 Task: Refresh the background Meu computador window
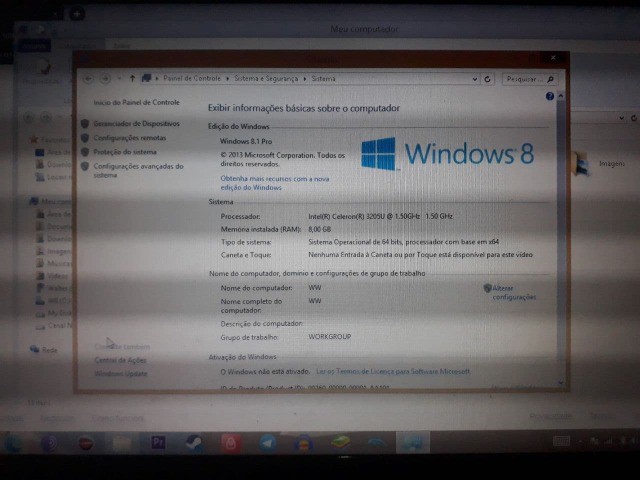tap(633, 118)
